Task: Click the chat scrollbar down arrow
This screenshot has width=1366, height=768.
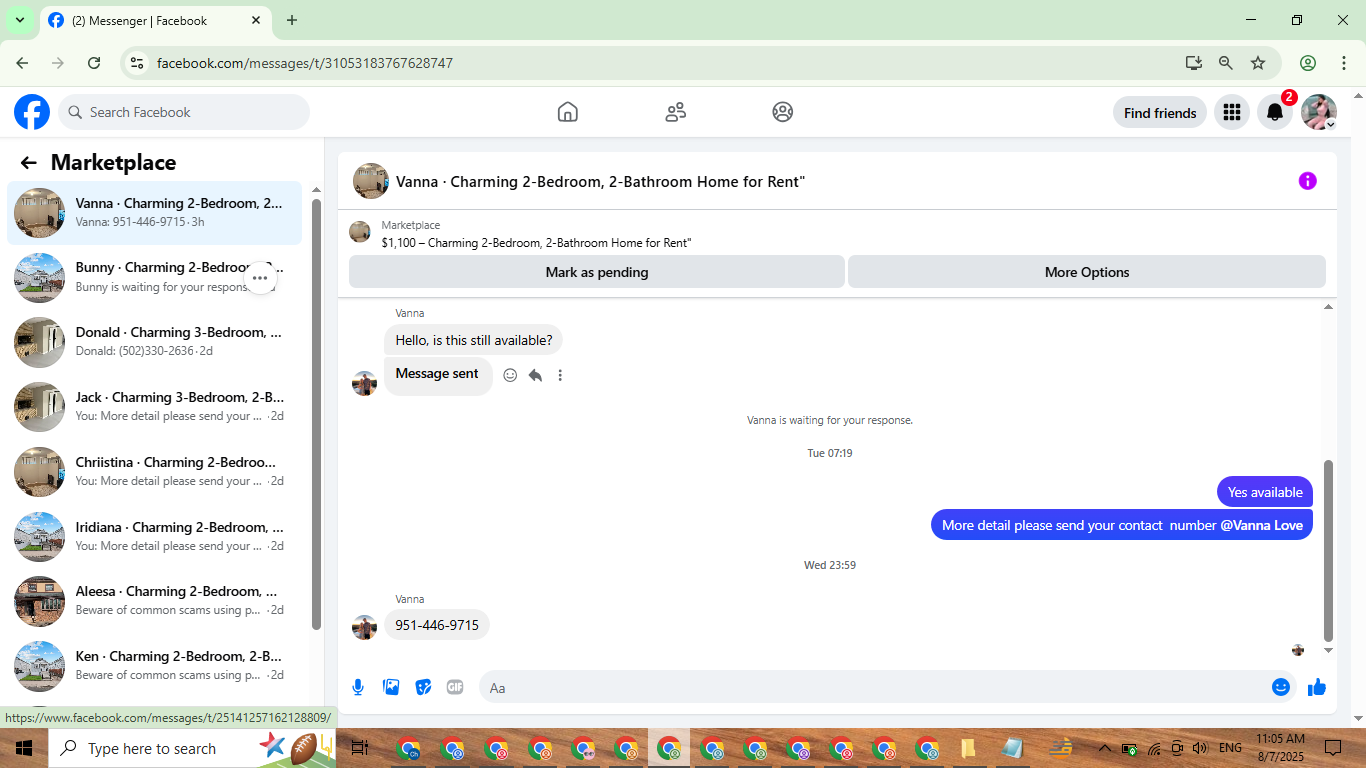Action: coord(1329,650)
